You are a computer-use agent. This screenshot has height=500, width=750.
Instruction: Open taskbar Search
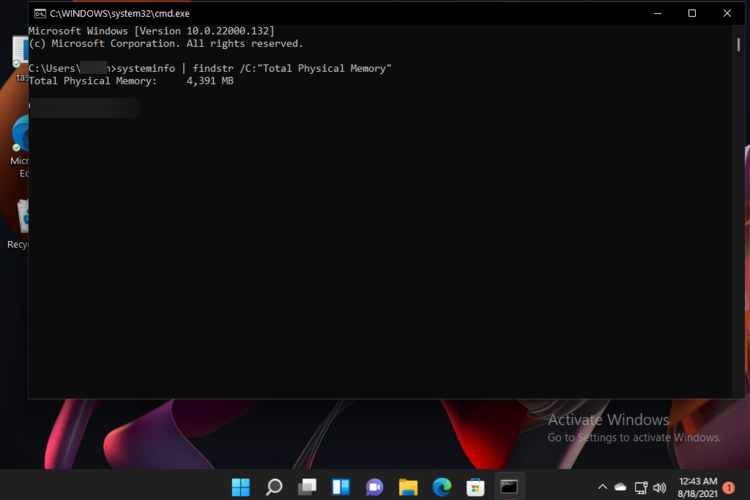click(274, 487)
